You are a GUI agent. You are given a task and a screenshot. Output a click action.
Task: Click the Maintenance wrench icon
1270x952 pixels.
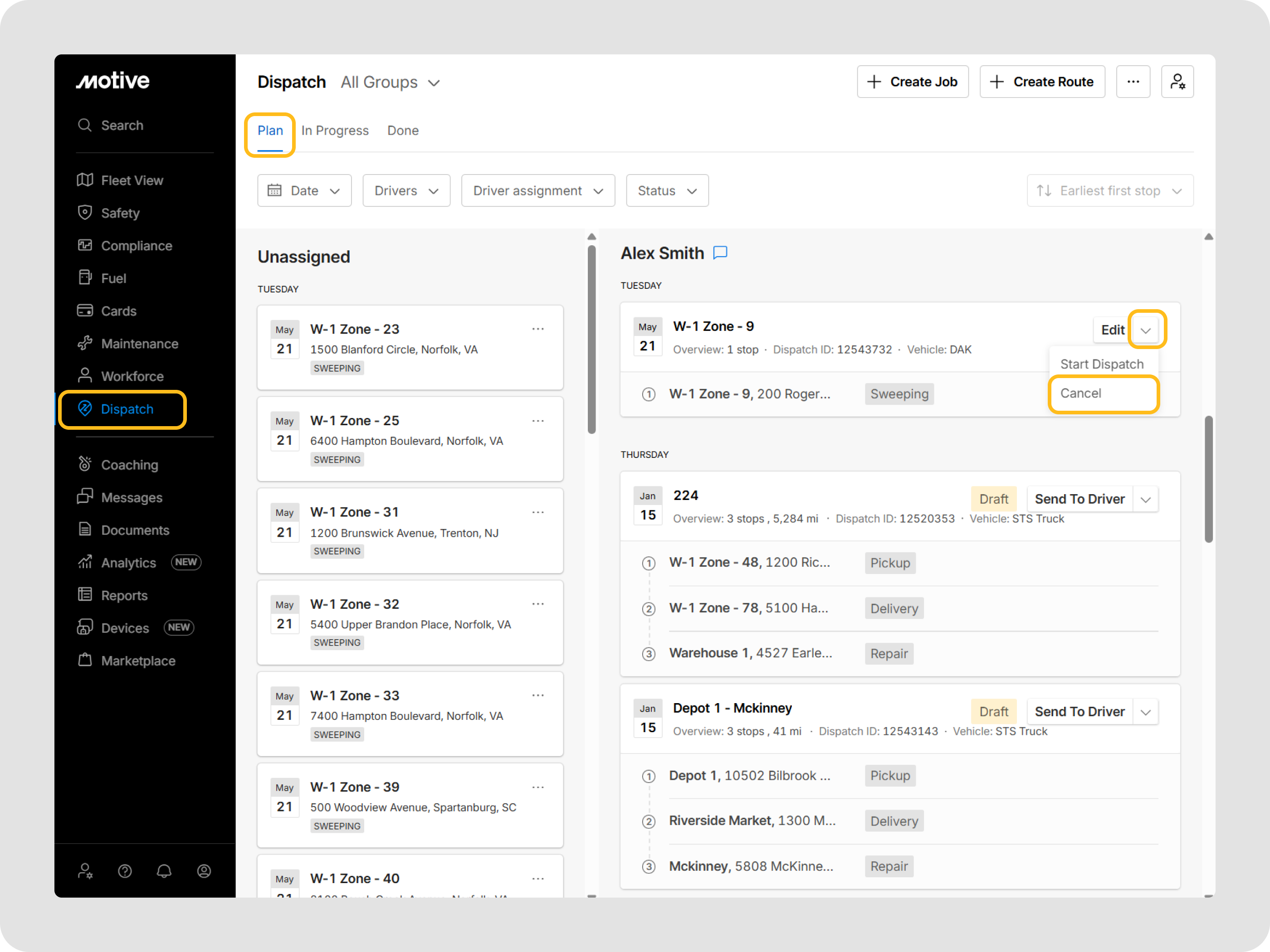point(85,343)
